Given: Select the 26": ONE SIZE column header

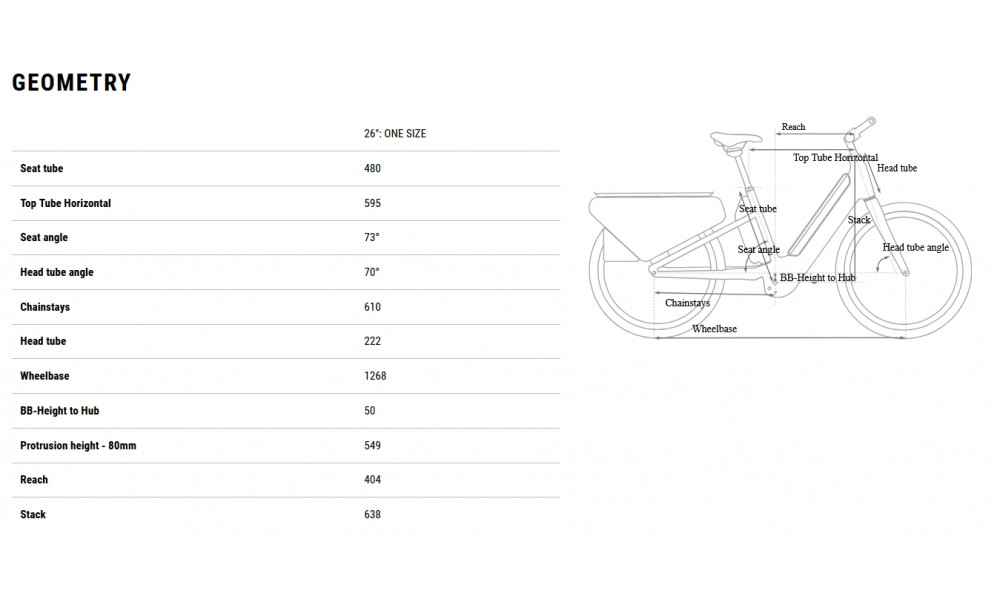Looking at the screenshot, I should 395,134.
